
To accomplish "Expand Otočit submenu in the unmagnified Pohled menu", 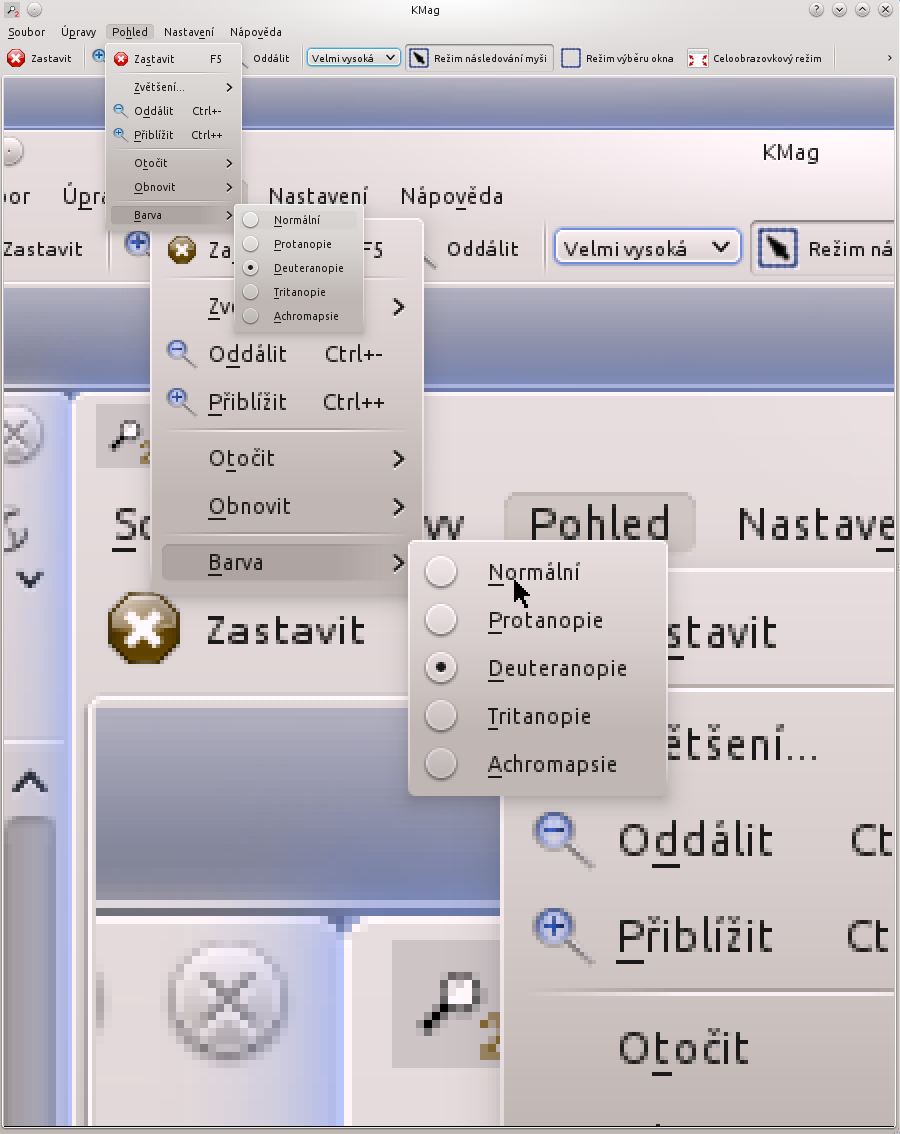I will pos(174,163).
